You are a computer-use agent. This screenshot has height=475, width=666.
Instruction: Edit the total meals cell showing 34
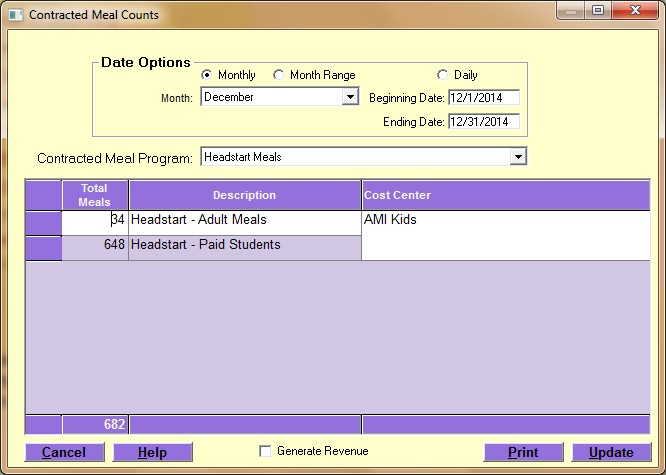(x=95, y=220)
